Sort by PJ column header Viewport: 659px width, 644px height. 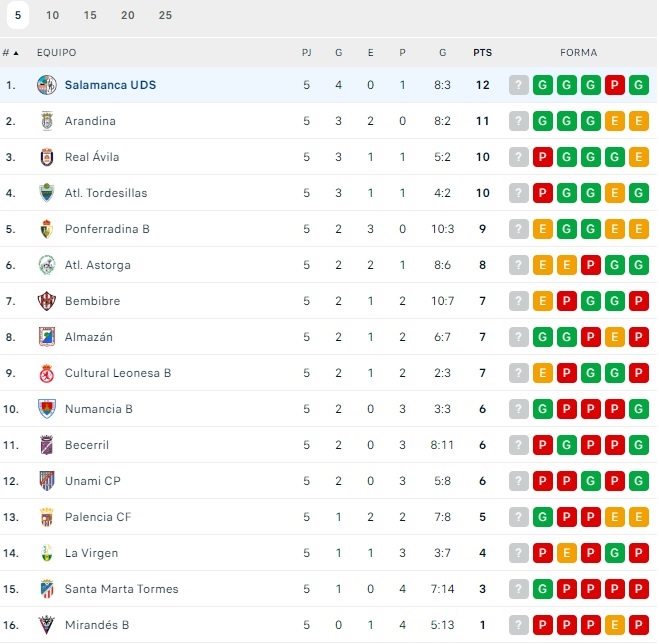pos(307,53)
